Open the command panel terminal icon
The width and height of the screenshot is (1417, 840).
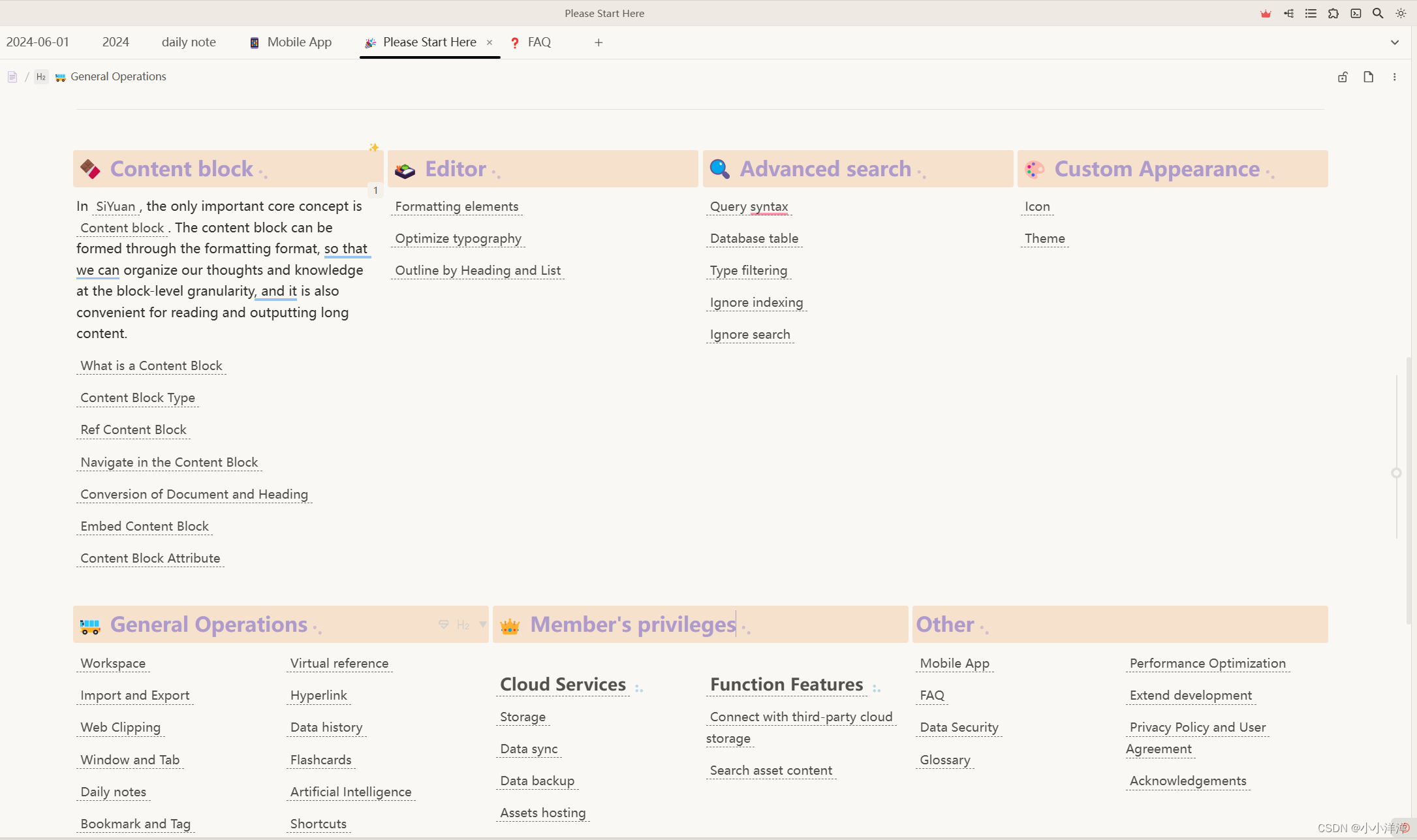pos(1356,13)
